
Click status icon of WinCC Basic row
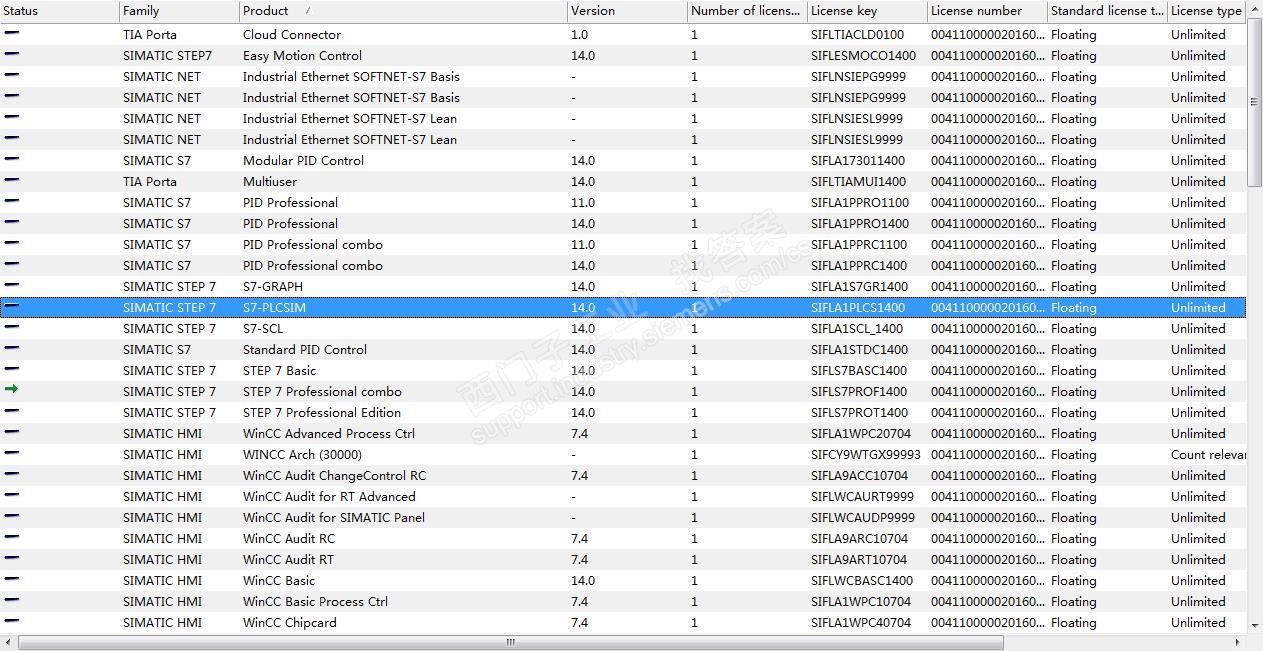click(x=12, y=579)
